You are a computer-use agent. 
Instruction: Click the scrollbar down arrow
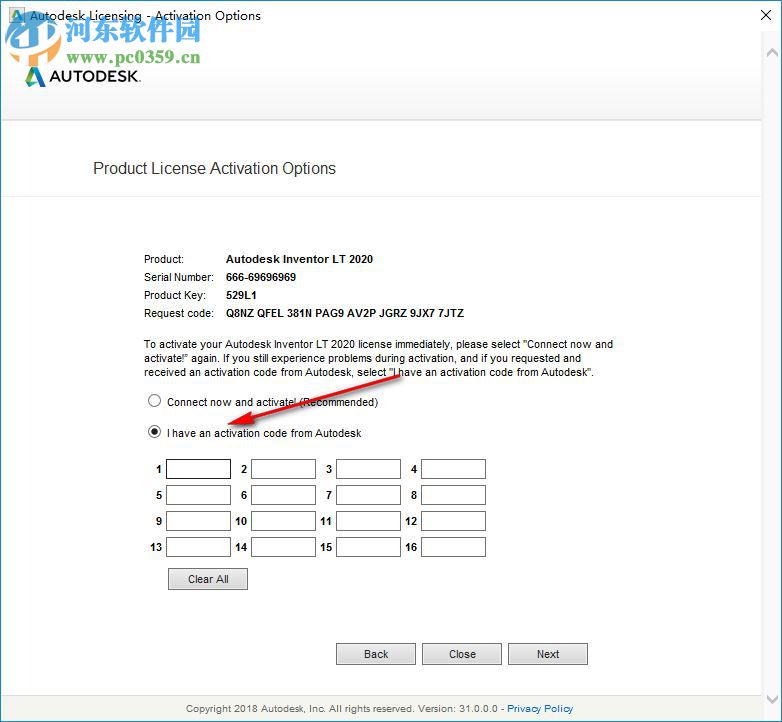pos(772,699)
